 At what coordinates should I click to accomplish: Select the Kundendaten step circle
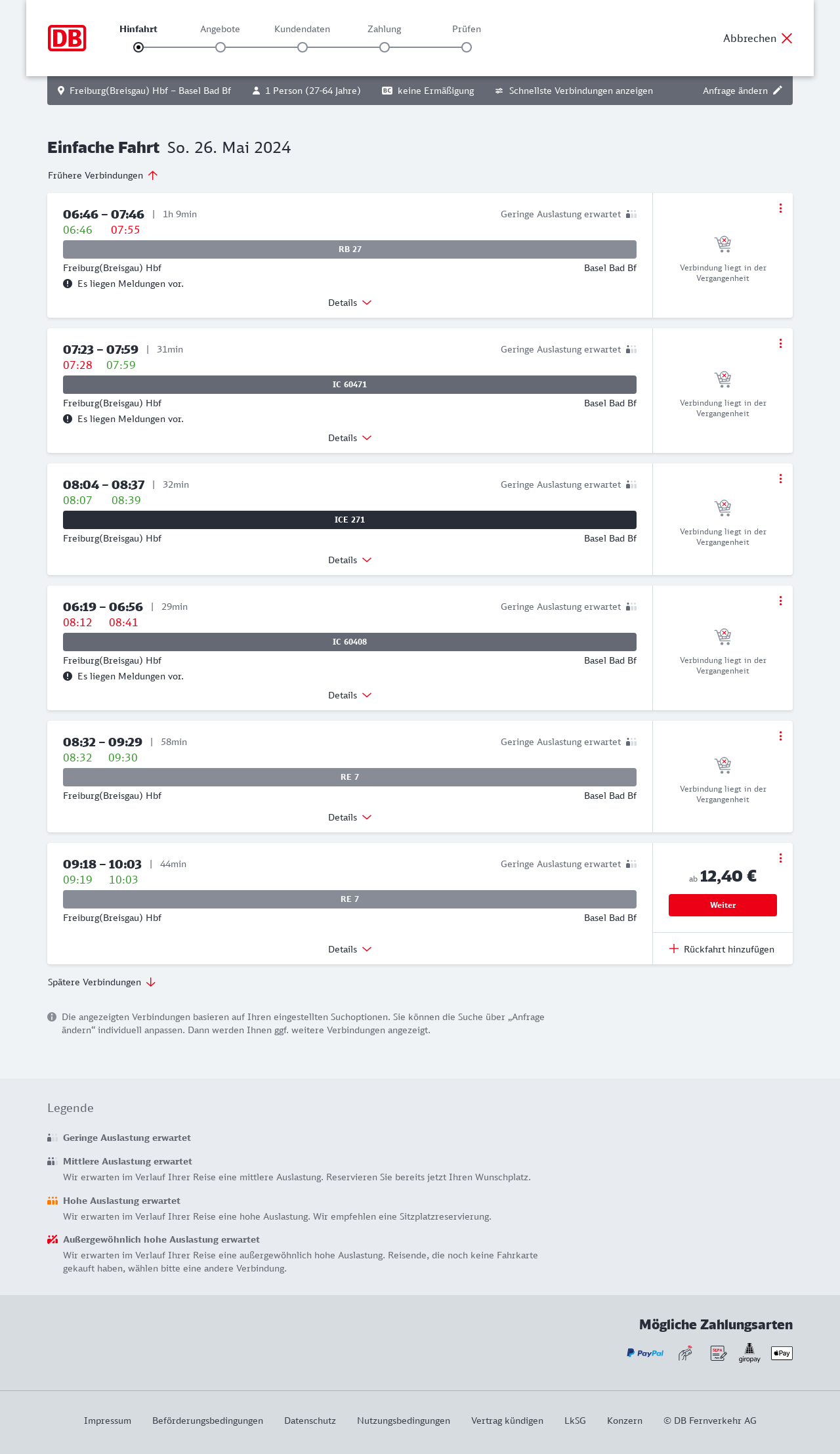click(x=303, y=47)
